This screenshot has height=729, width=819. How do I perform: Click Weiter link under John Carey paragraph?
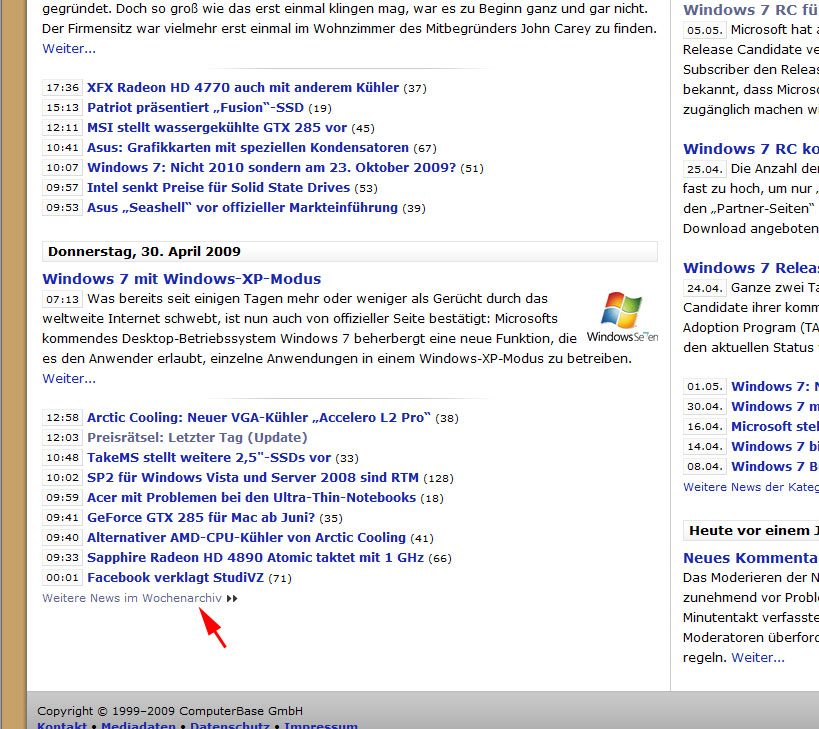coord(69,49)
